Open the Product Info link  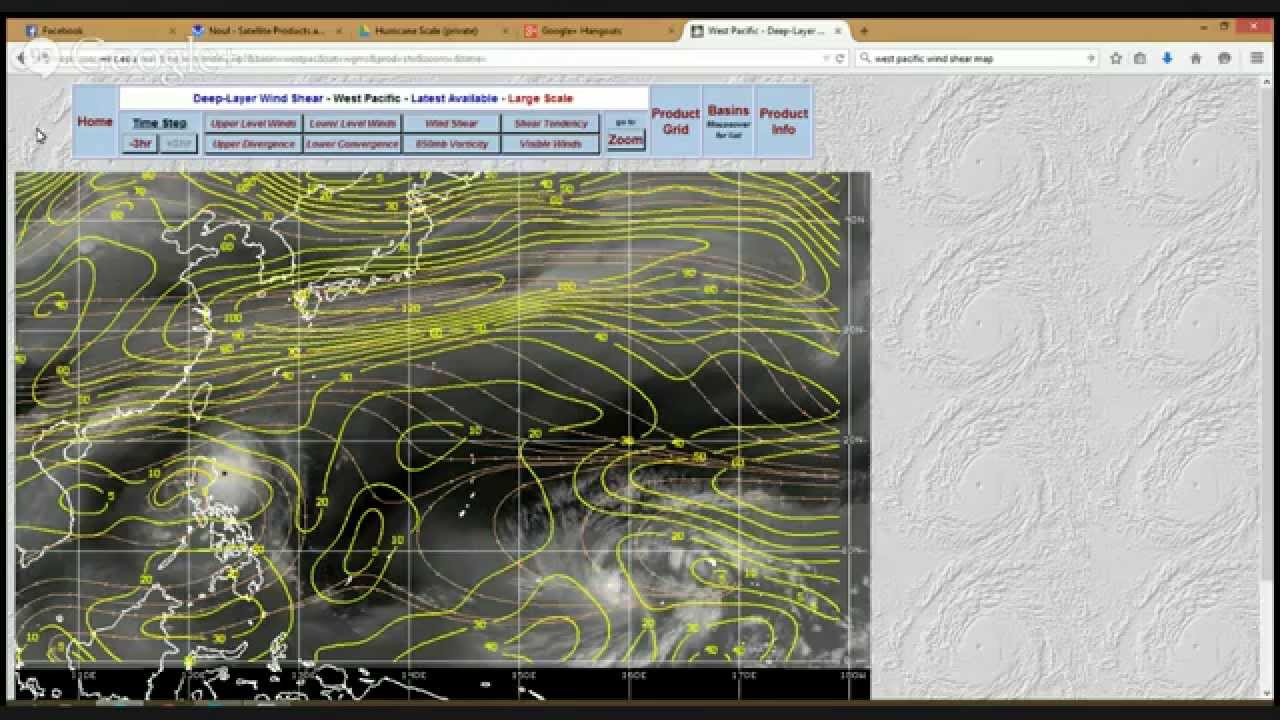[784, 121]
